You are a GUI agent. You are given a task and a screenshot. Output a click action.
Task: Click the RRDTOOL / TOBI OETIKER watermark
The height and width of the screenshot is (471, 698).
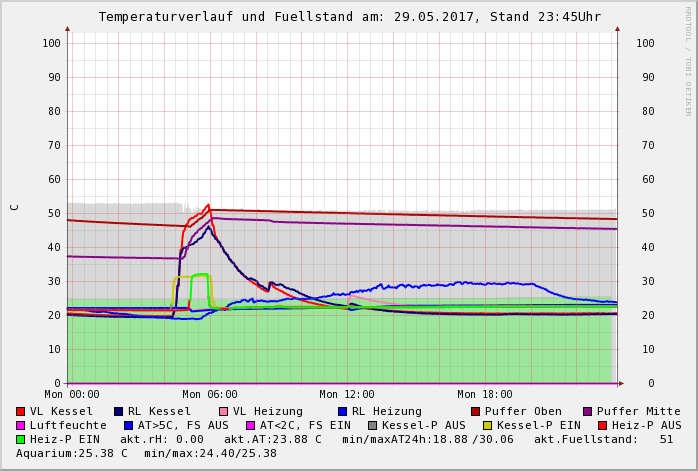click(x=687, y=60)
